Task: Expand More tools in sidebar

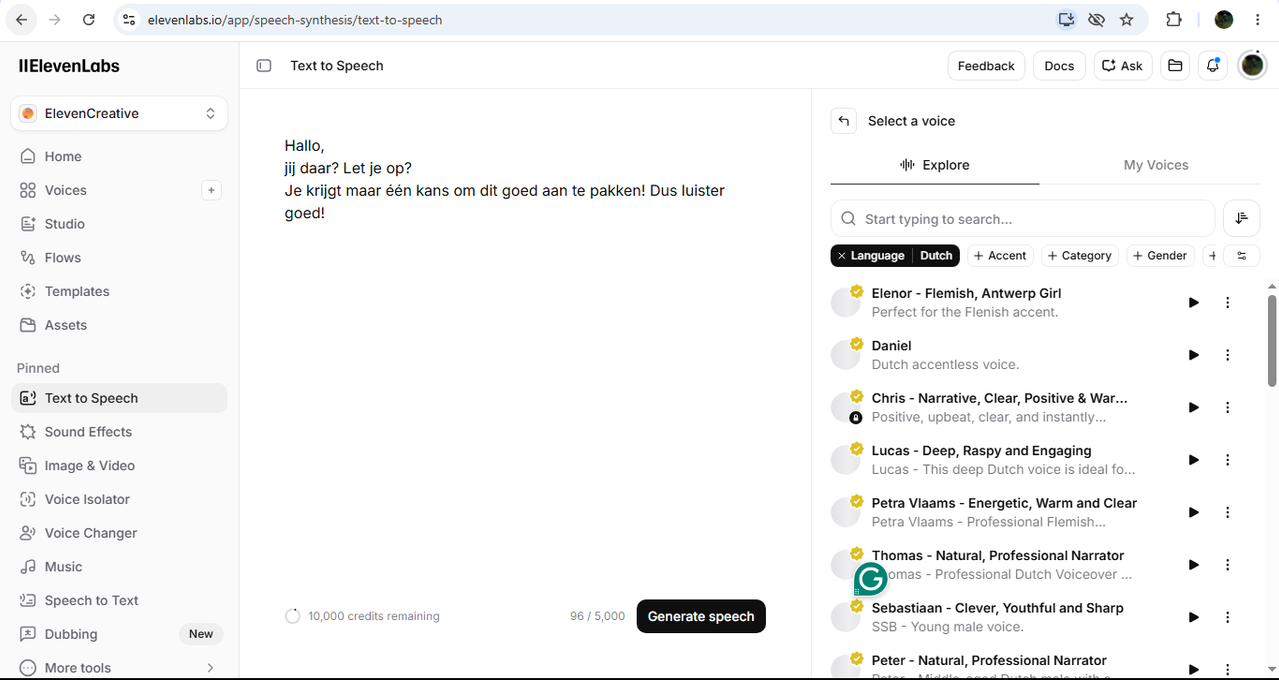Action: (119, 668)
